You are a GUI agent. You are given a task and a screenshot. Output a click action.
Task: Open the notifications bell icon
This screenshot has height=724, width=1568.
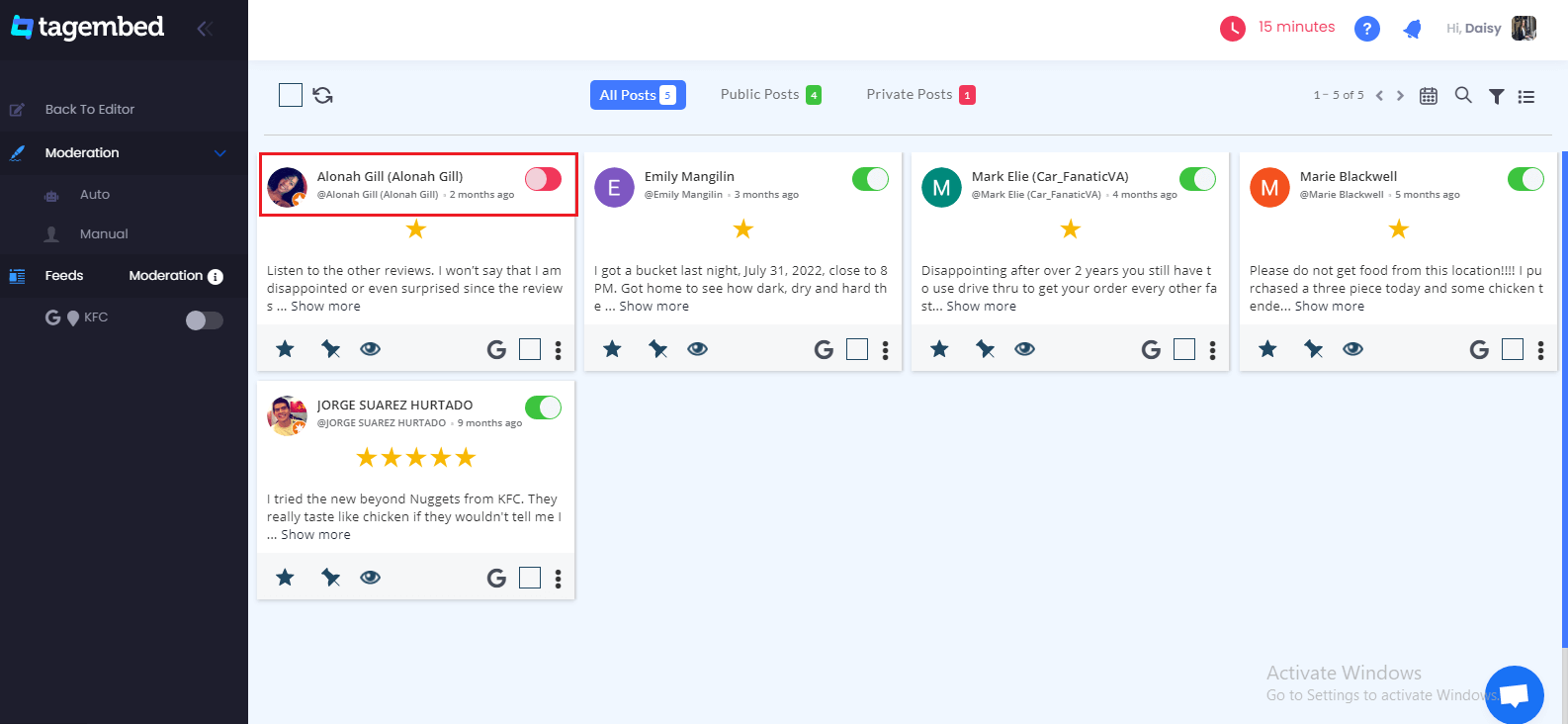click(1412, 29)
